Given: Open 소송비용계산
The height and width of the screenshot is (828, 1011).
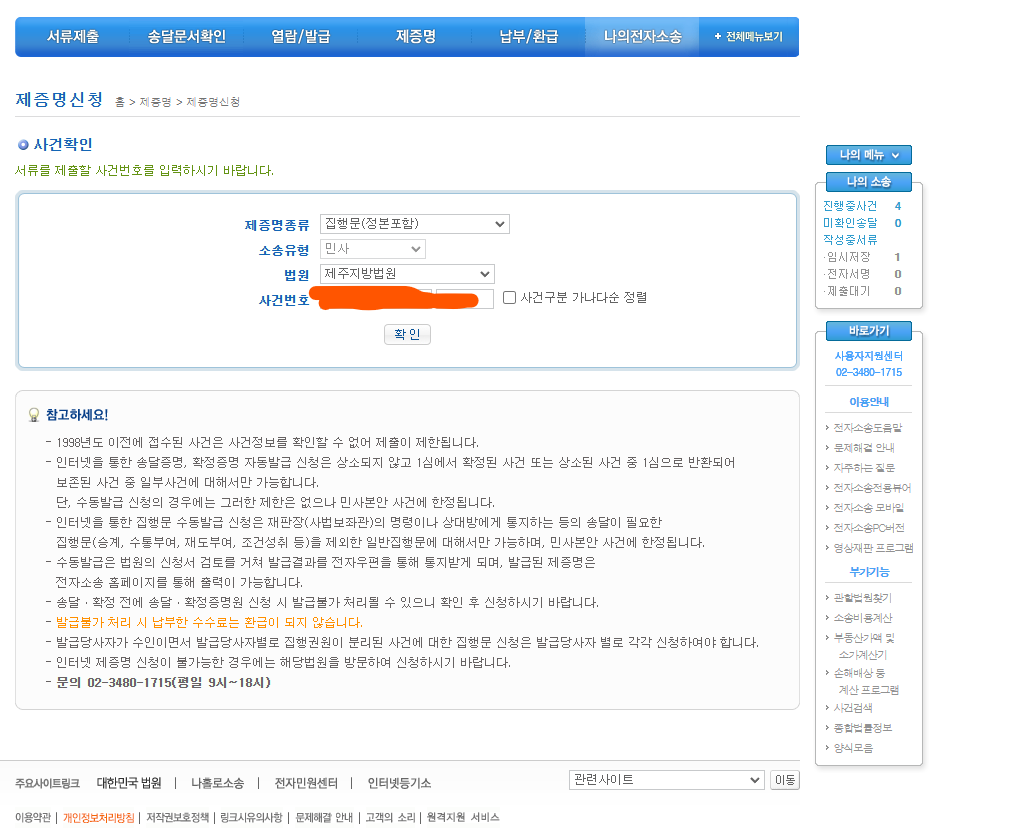Looking at the screenshot, I should [862, 618].
